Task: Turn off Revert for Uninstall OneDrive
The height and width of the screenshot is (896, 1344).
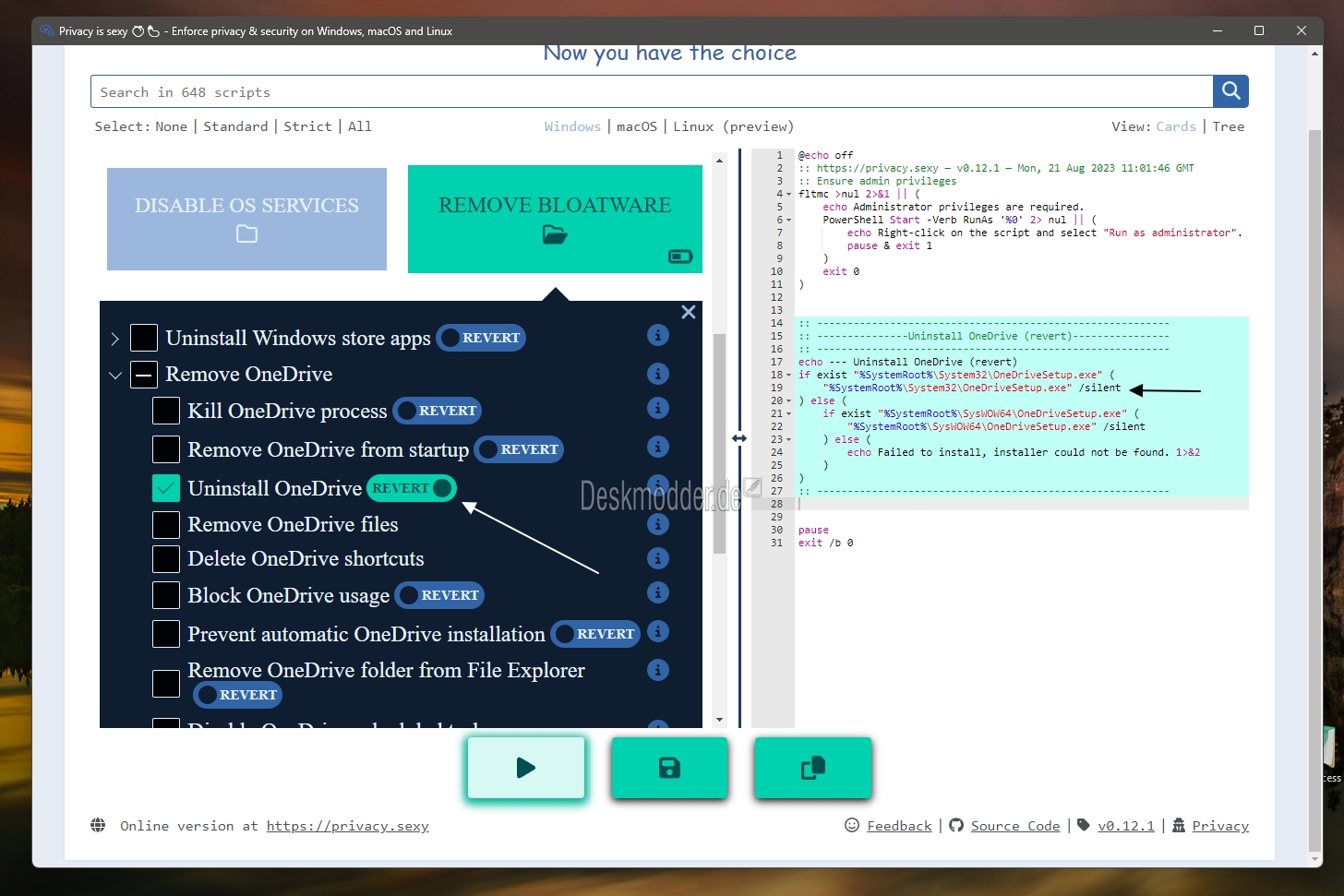Action: [412, 488]
